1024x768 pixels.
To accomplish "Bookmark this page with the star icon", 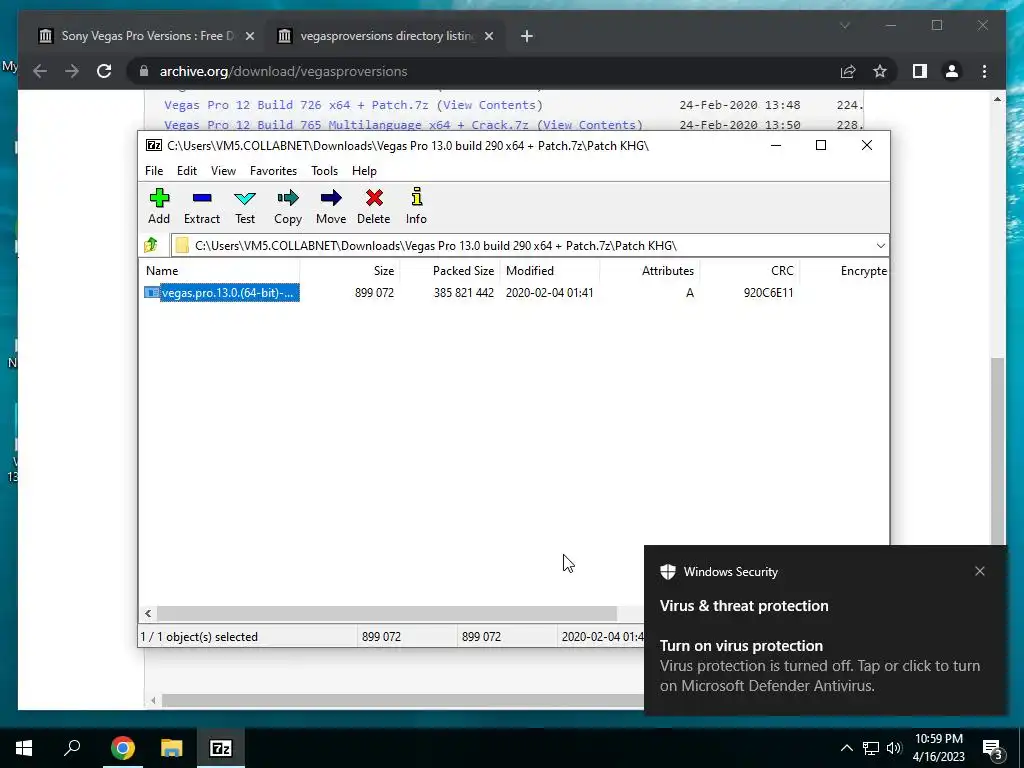I will coord(880,71).
